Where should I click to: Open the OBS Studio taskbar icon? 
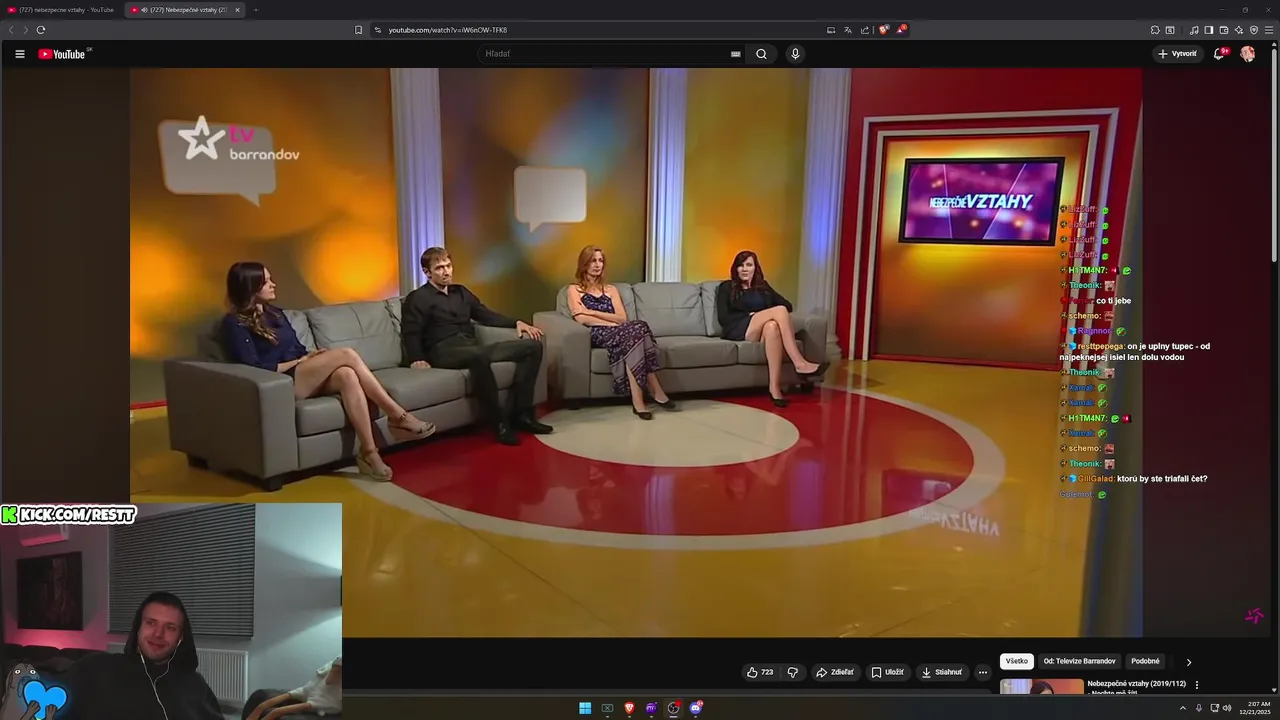(x=673, y=708)
